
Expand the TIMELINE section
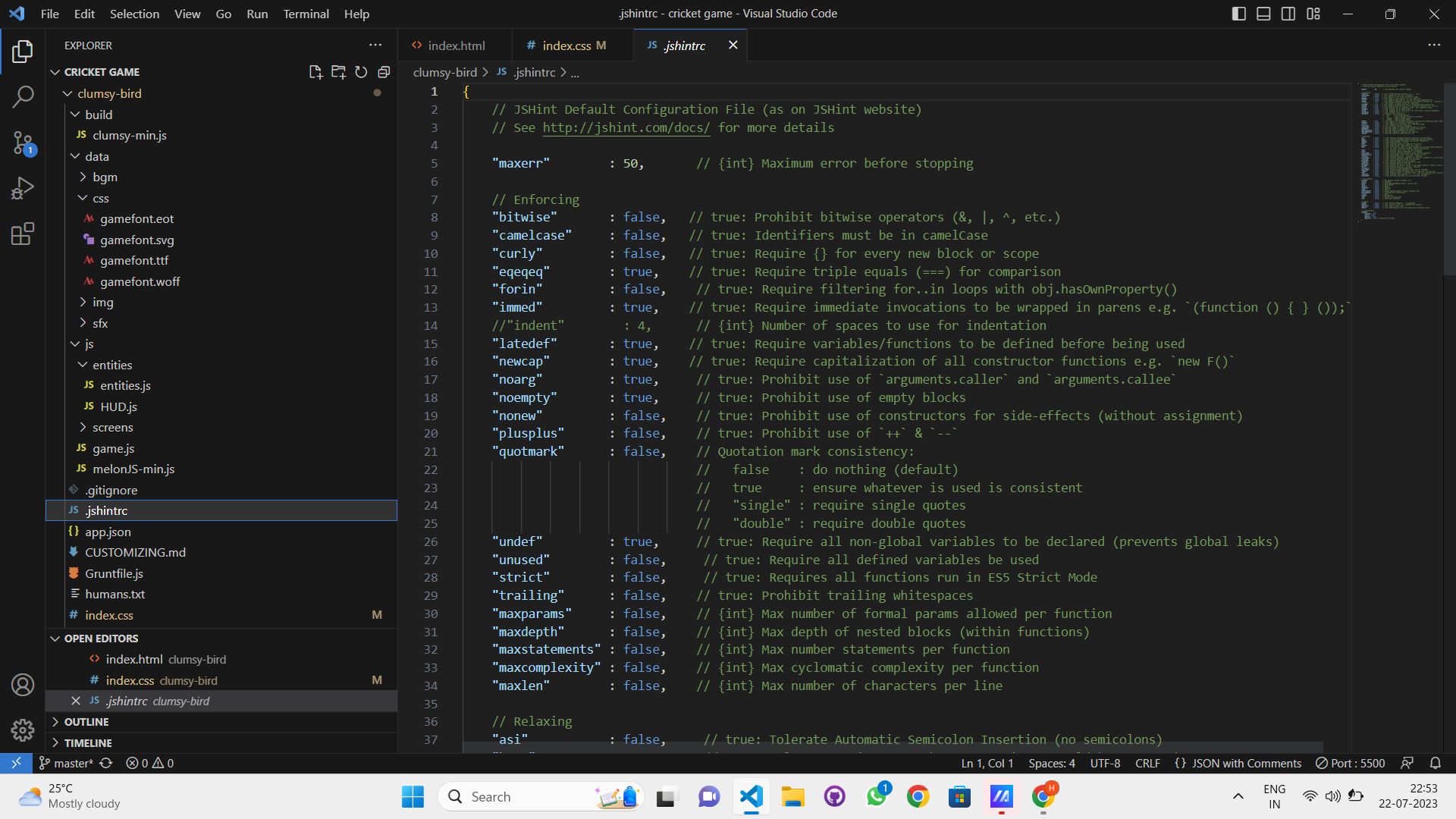point(88,743)
